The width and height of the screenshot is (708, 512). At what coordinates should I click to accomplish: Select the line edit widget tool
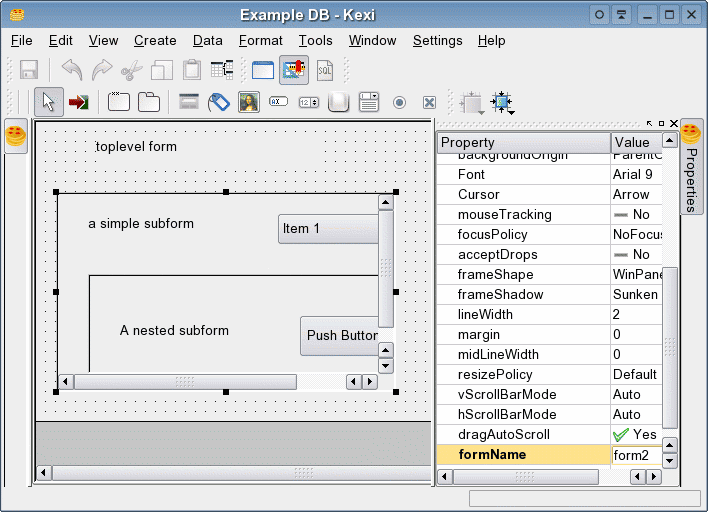click(279, 102)
